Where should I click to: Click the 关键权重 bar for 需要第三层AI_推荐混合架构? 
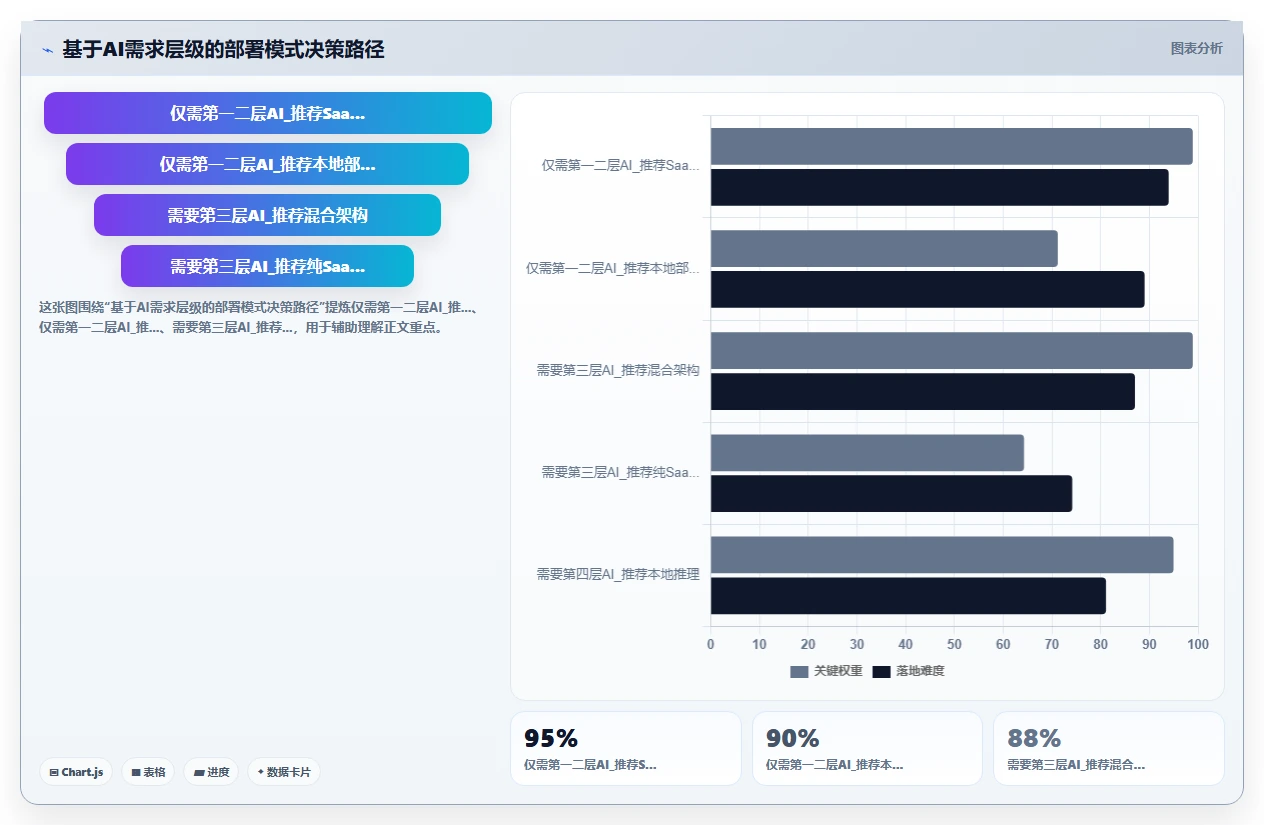952,350
